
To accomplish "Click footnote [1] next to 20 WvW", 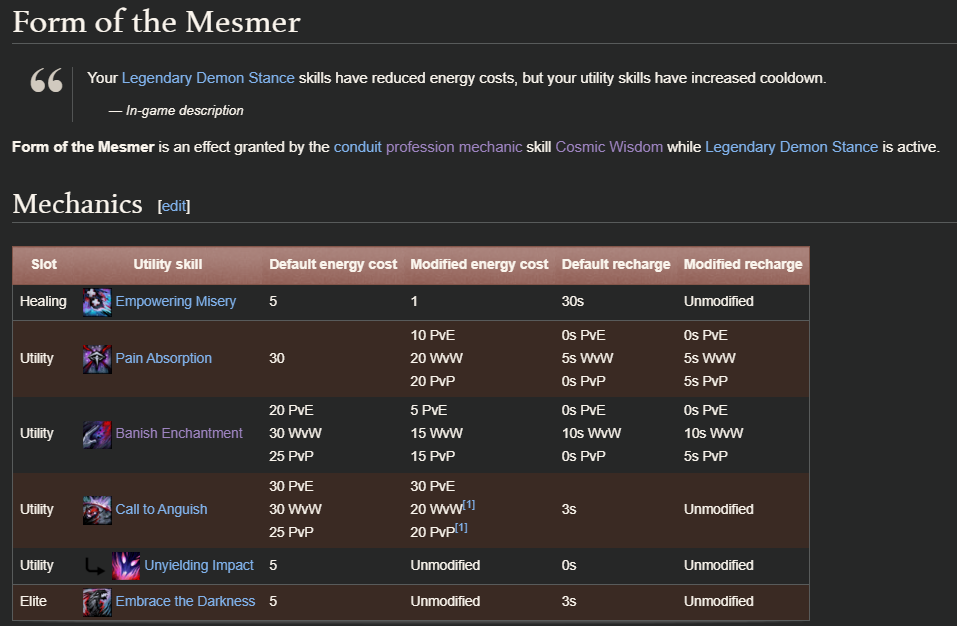I will coord(469,505).
